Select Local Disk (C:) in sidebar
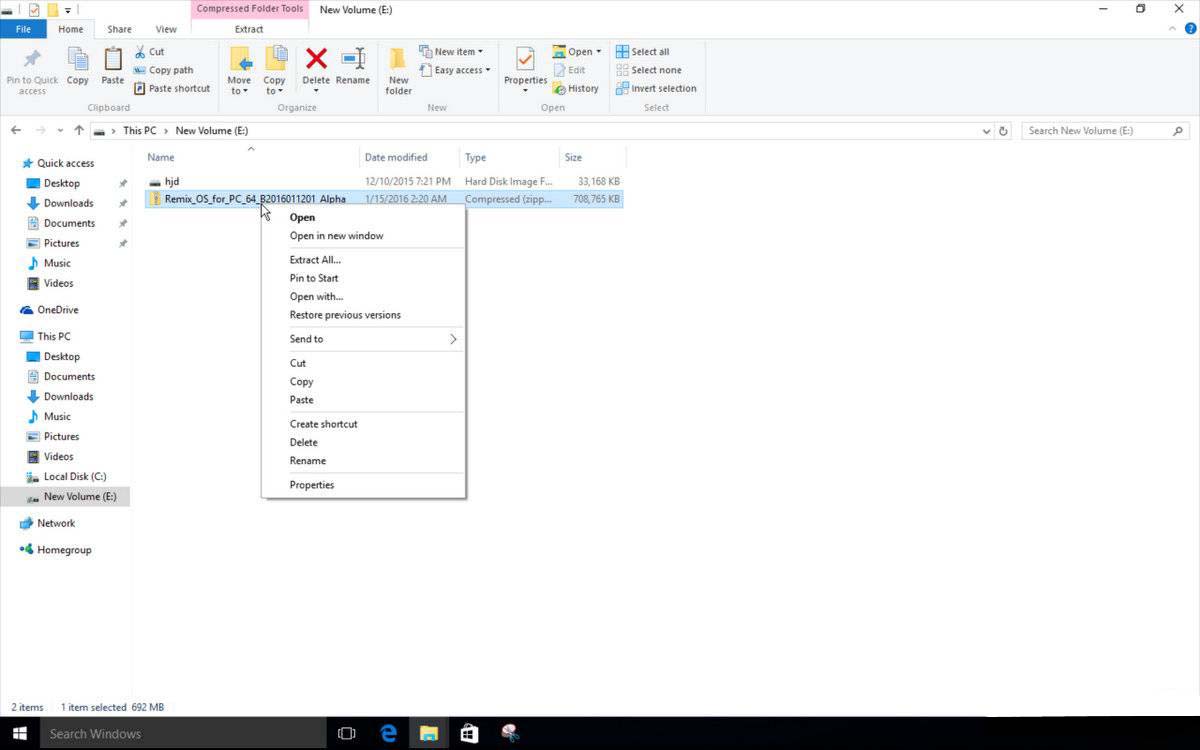This screenshot has height=750, width=1200. (x=74, y=476)
